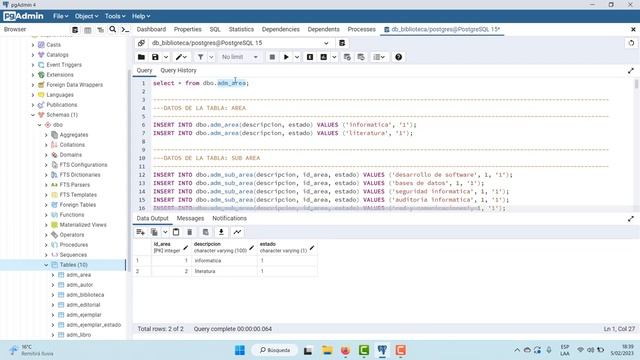Open the copy options dropdown arrow

coord(165,232)
